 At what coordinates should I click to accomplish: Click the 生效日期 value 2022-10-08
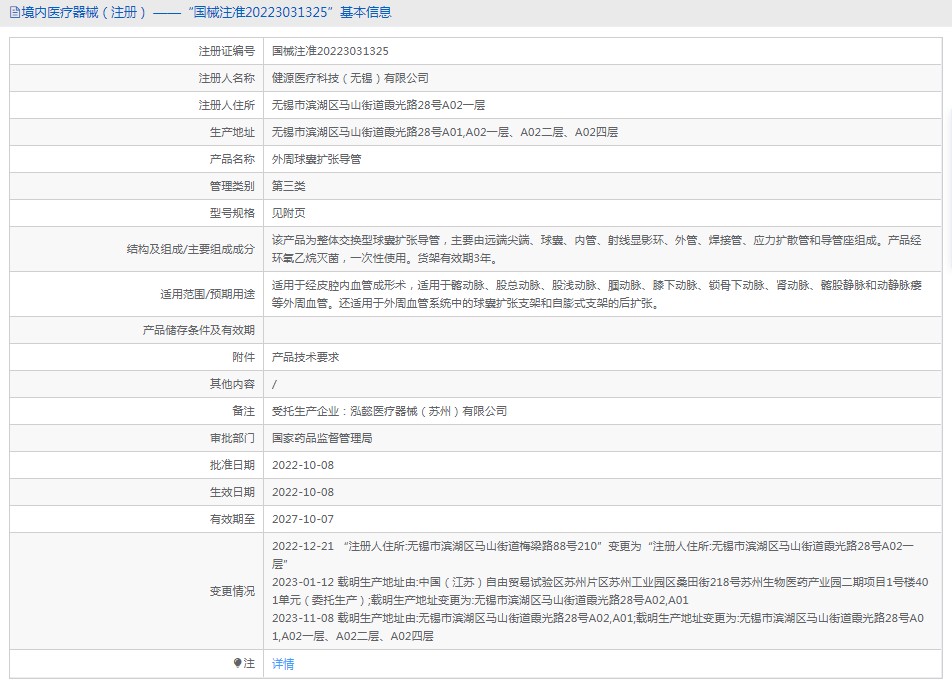(303, 492)
